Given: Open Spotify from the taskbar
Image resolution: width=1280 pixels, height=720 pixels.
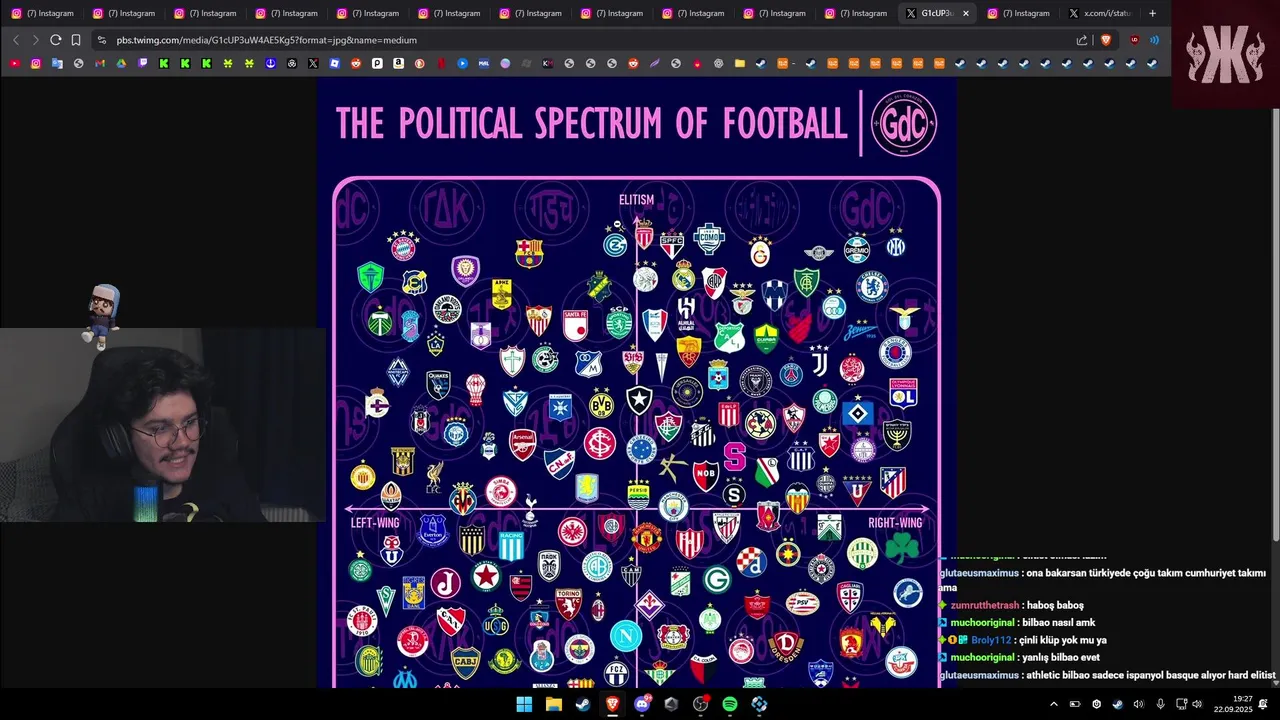Looking at the screenshot, I should coord(730,704).
